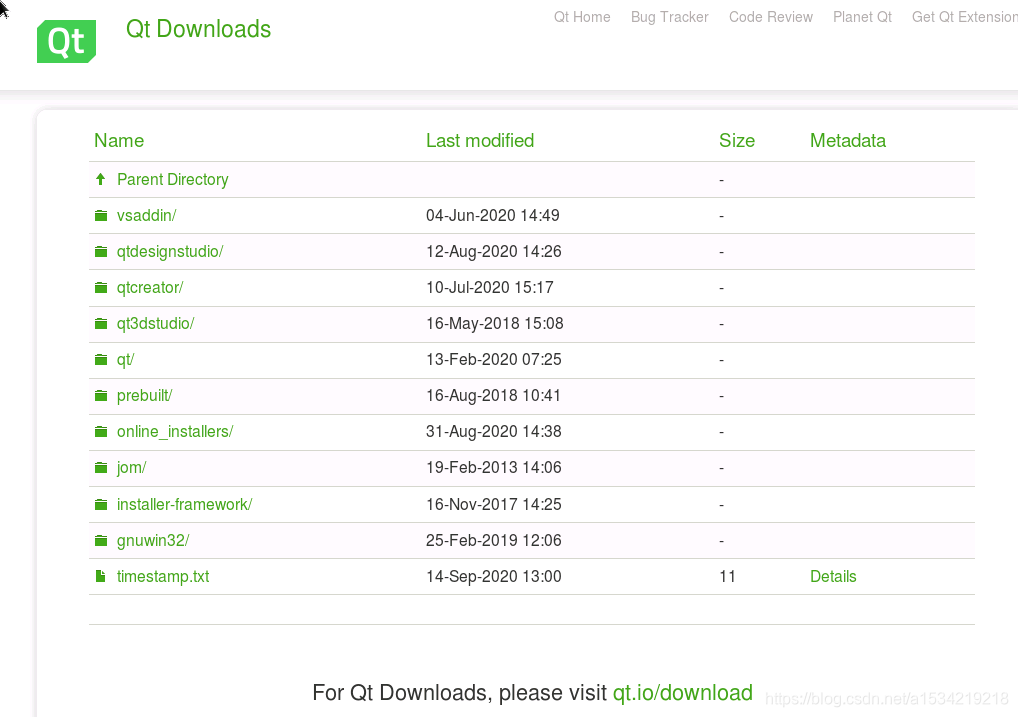Open the gnuwin32/ folder link
Screen dimensions: 1018x717
click(153, 540)
